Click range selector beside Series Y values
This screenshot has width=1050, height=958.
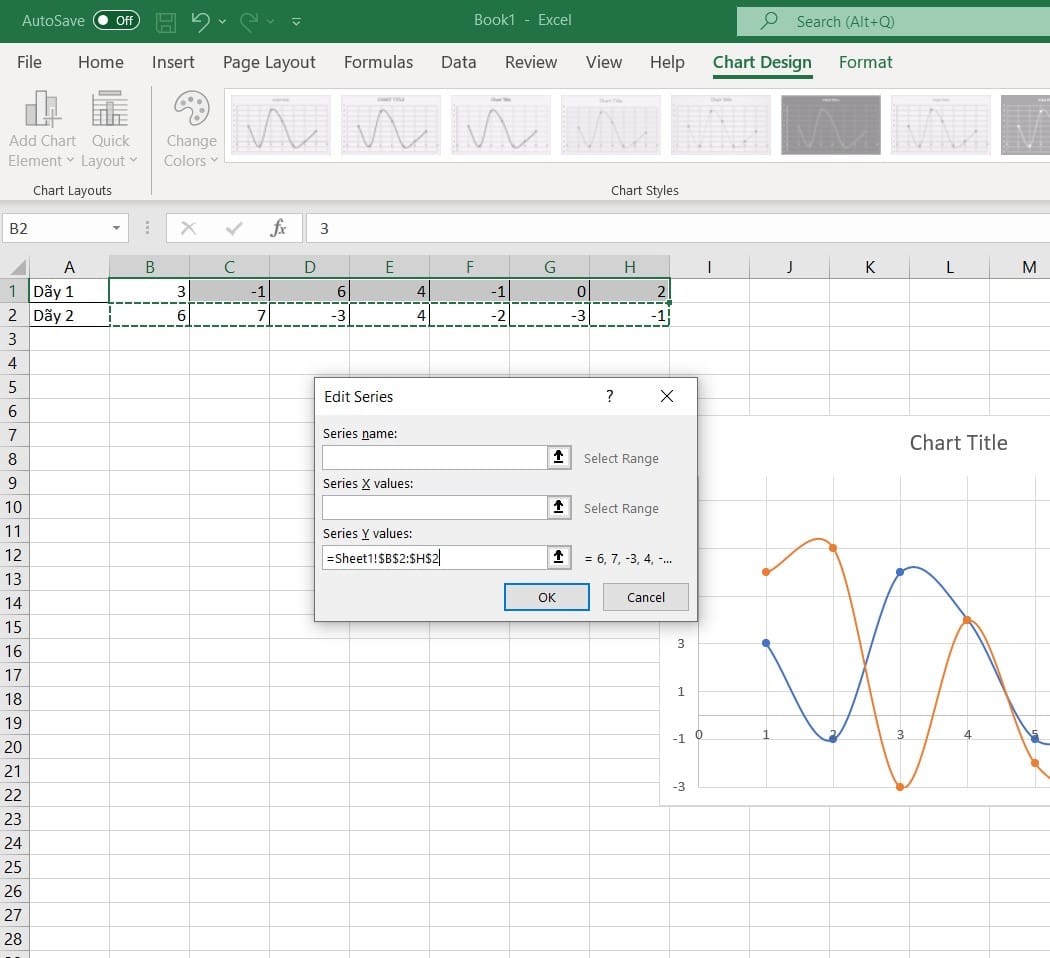[559, 557]
